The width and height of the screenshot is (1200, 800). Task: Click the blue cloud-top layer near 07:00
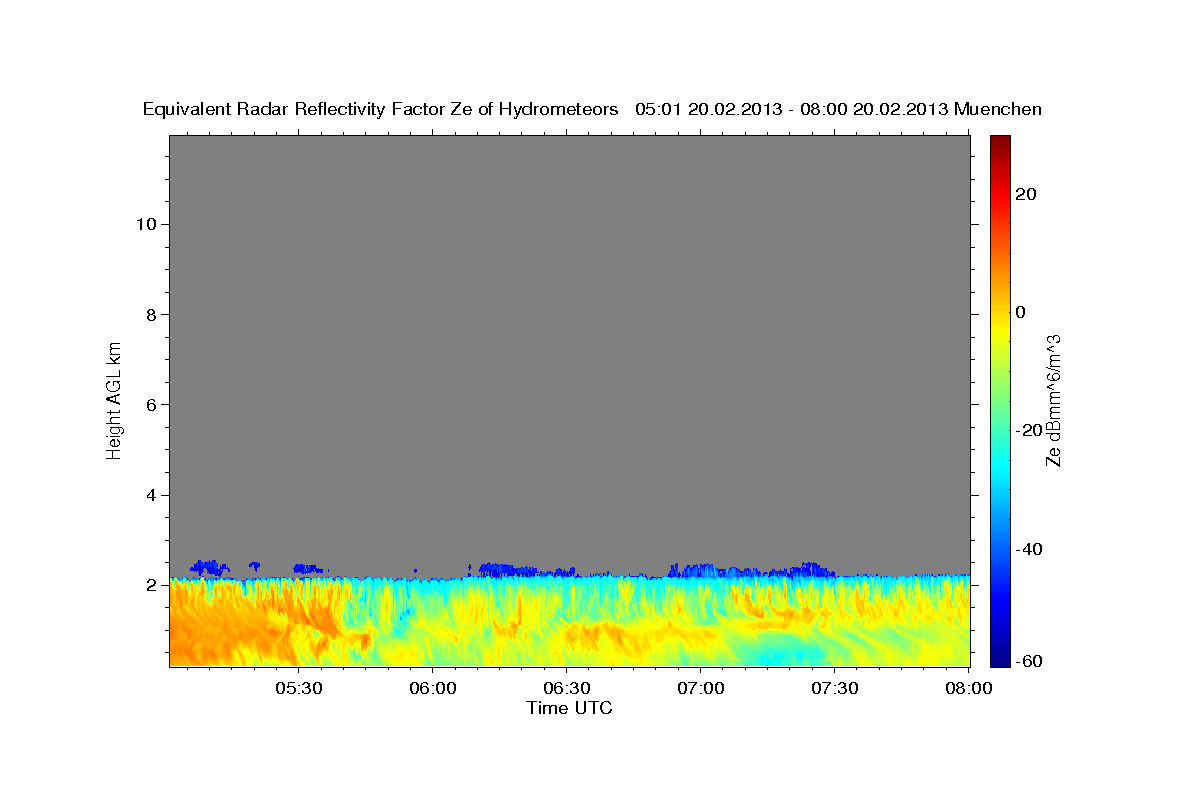[700, 570]
